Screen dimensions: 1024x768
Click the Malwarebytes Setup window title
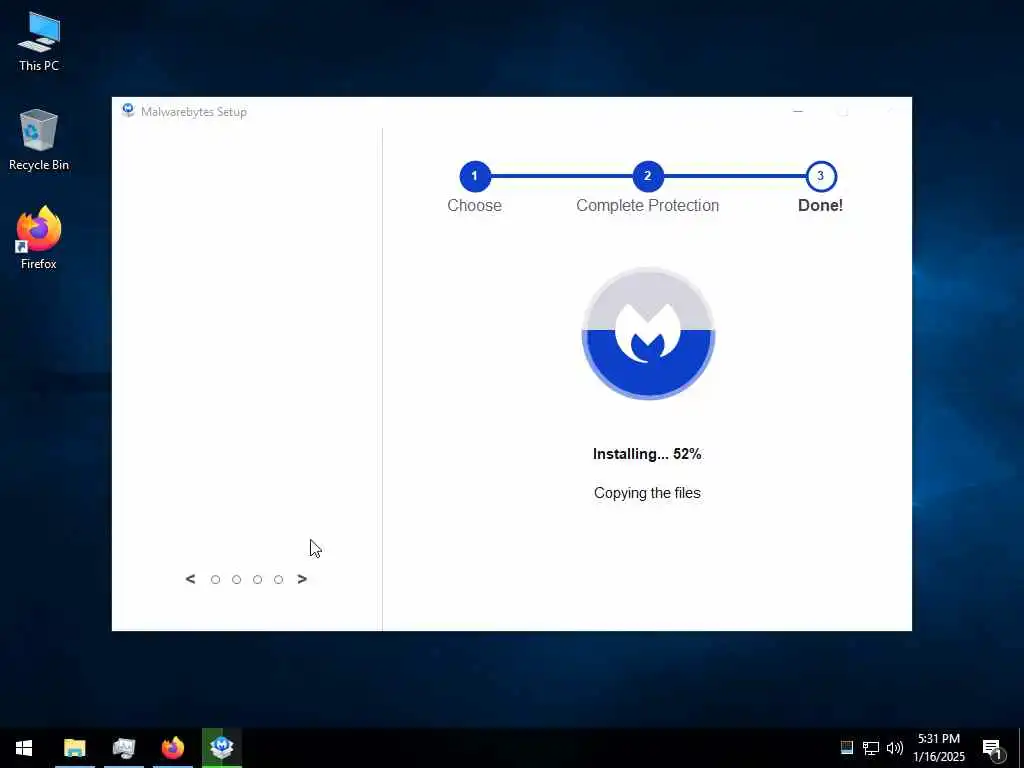[x=194, y=112]
